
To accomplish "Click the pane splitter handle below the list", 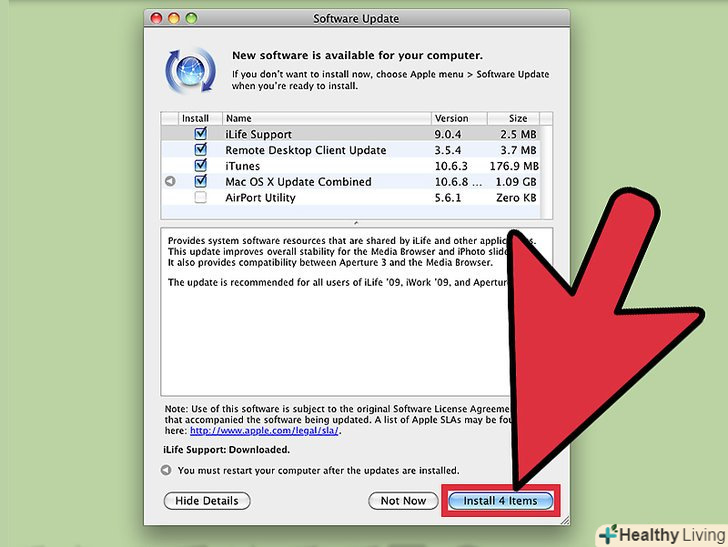I will click(356, 223).
